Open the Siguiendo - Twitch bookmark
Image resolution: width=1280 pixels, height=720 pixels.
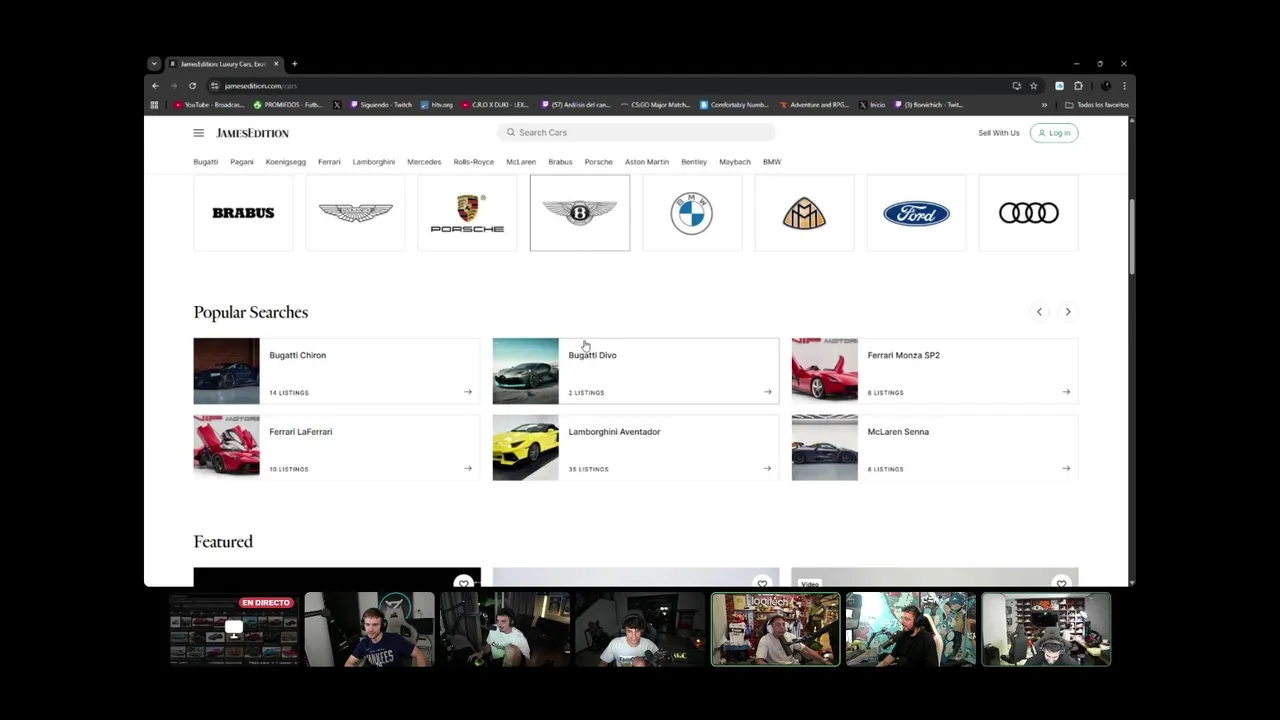[x=381, y=105]
